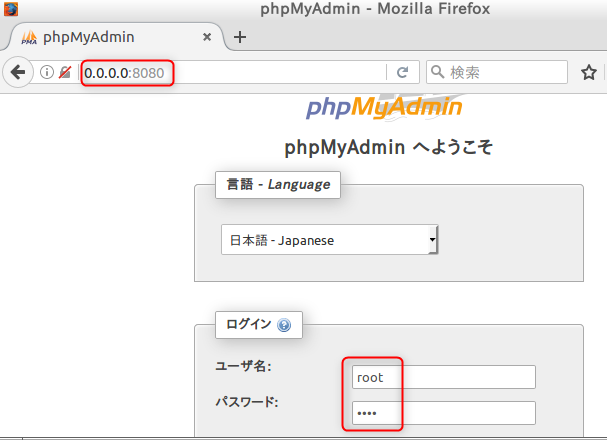Open a new tab with plus button
This screenshot has width=607, height=440.
pos(240,37)
